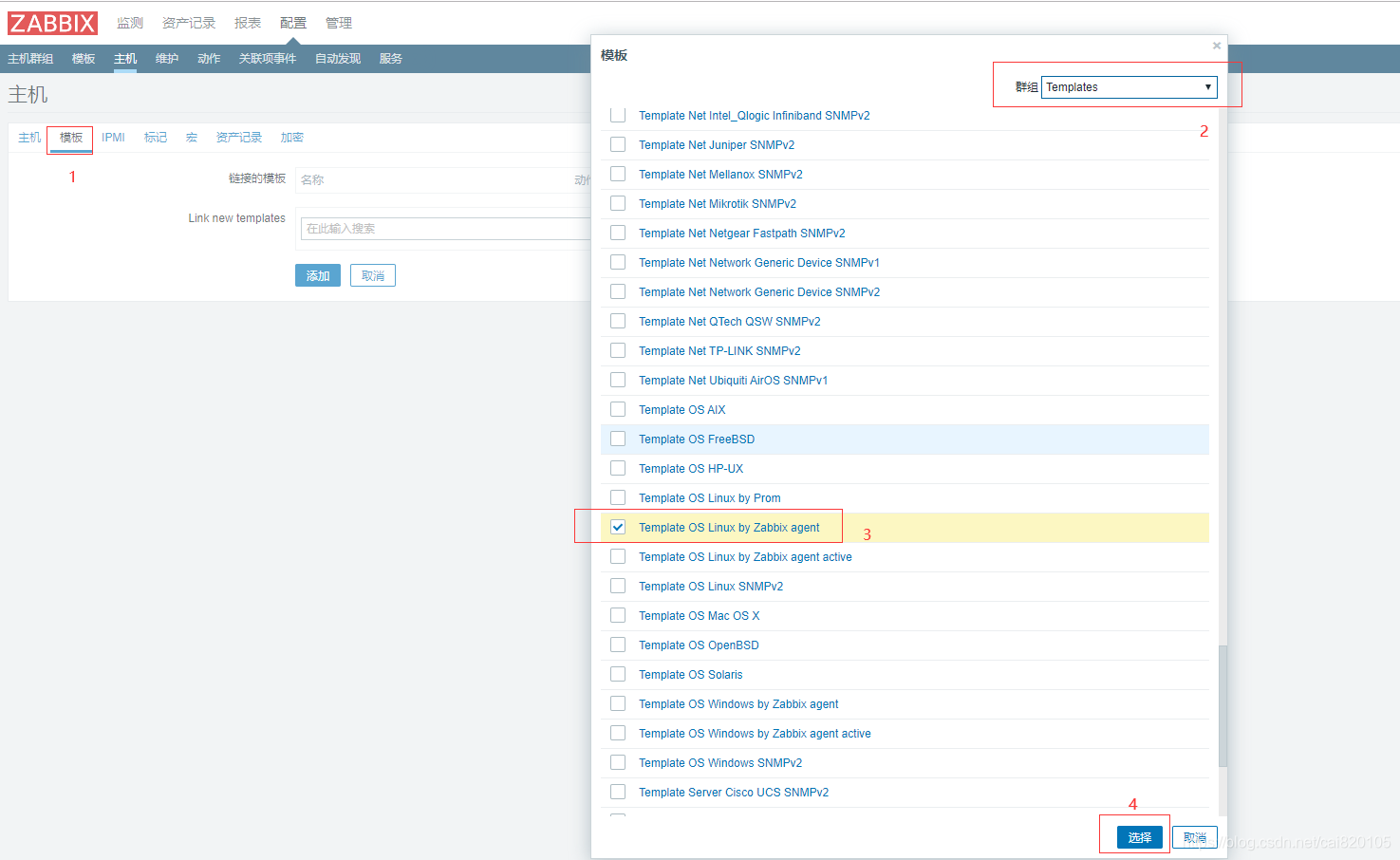Open the 配置 top menu

pos(293,23)
